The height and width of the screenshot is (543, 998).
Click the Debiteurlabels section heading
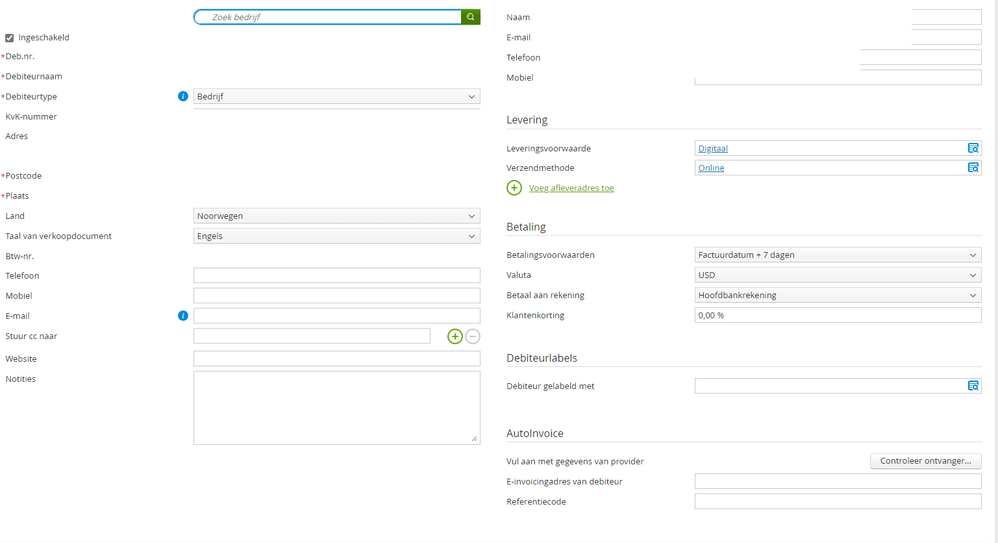point(542,358)
